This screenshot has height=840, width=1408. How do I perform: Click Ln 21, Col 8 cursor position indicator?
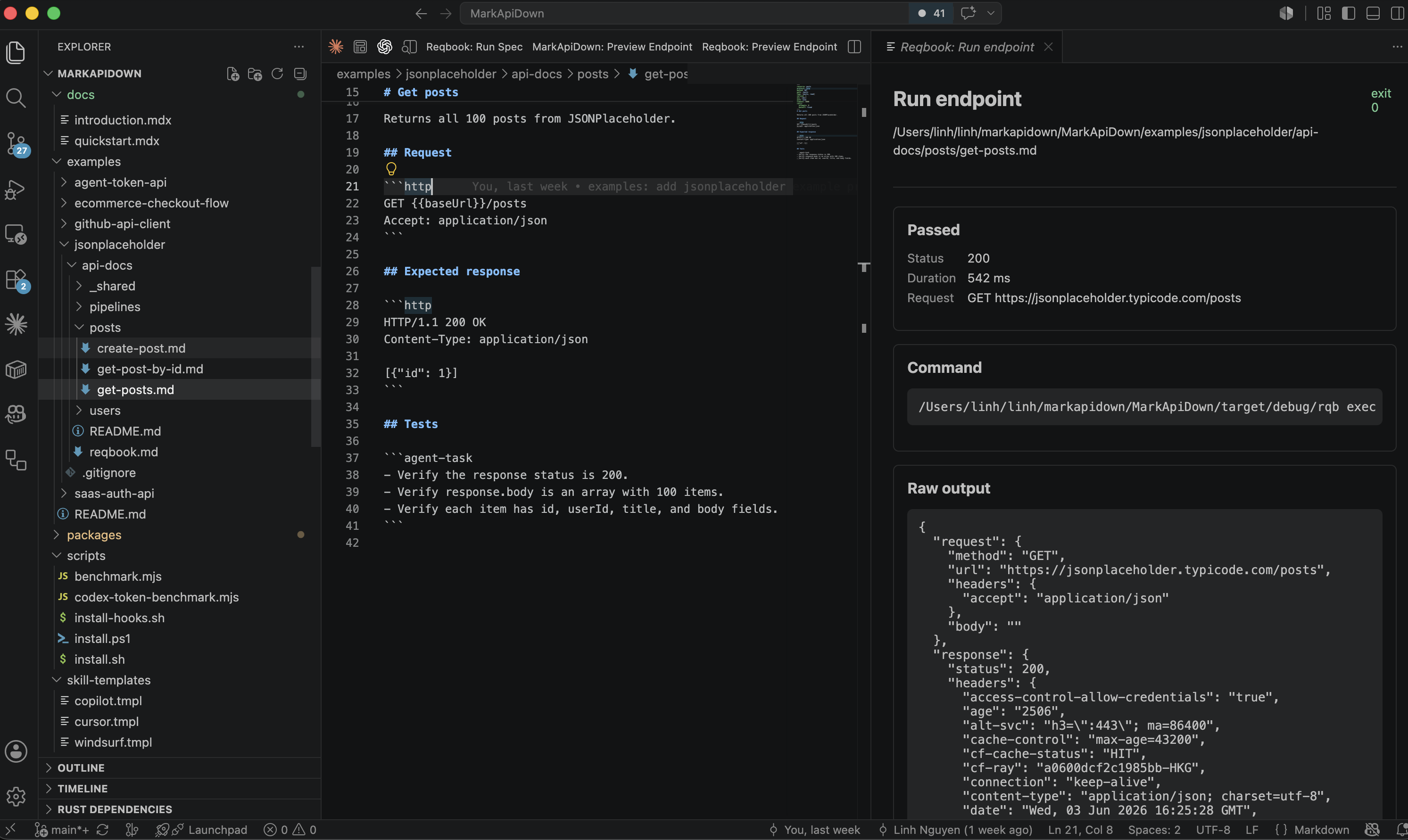1080,830
